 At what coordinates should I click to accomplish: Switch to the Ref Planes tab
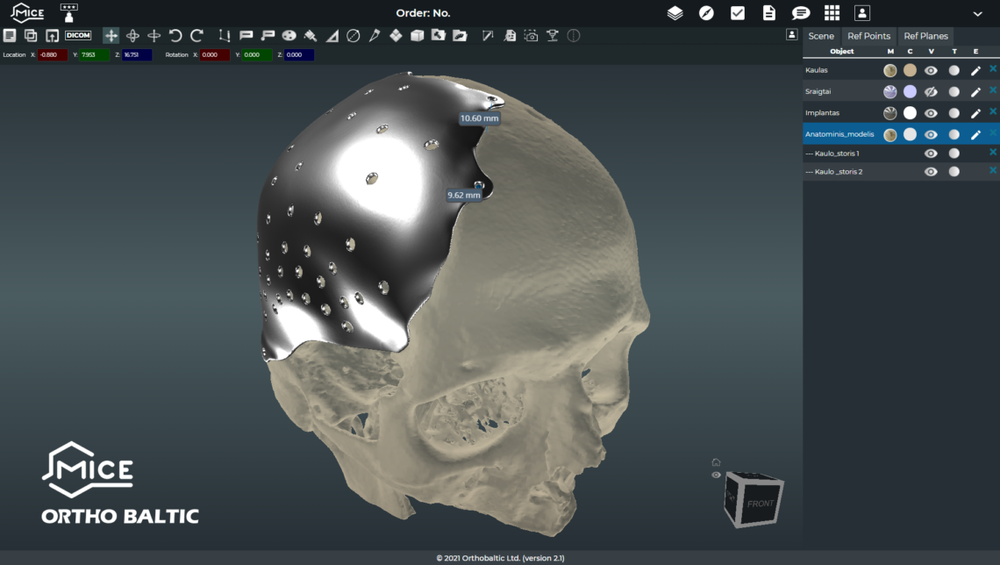click(x=926, y=36)
